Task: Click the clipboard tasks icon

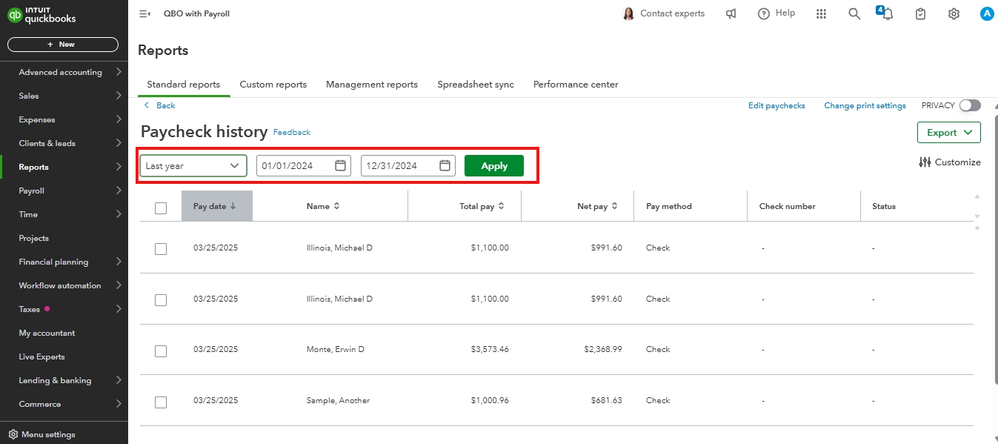Action: [921, 14]
